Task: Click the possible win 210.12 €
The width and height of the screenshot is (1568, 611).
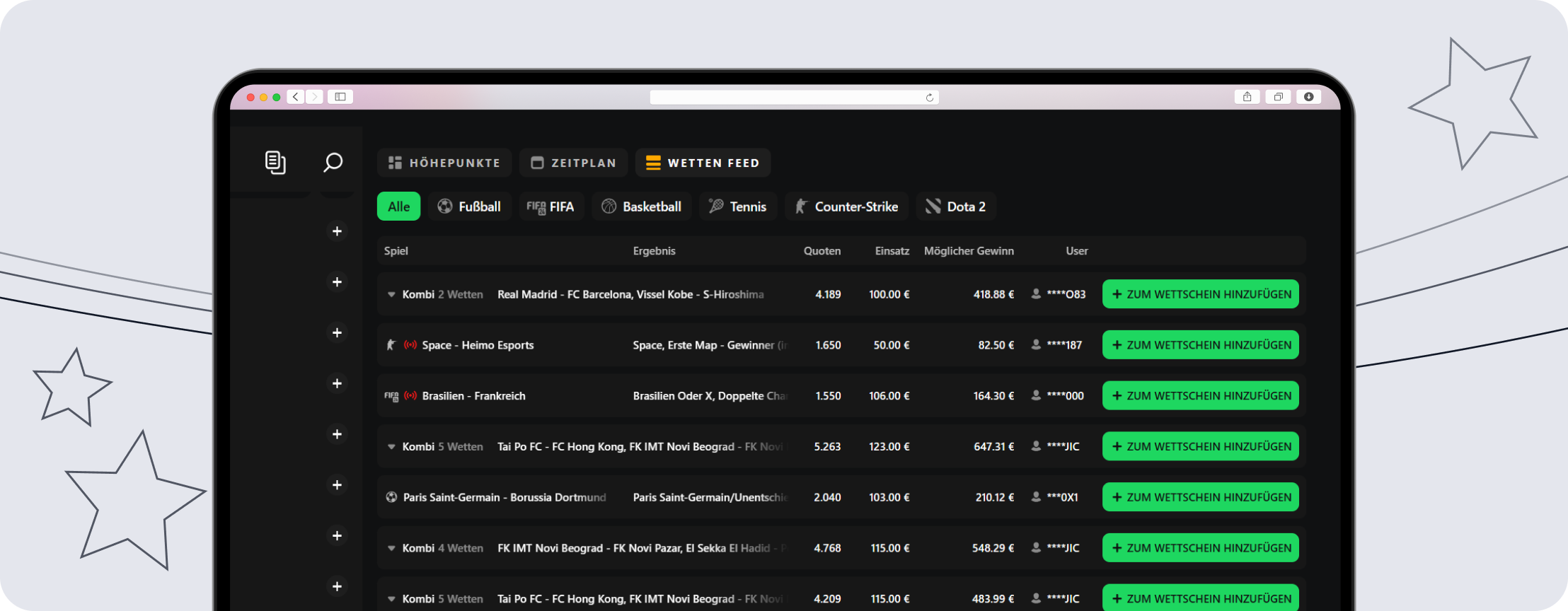Action: pos(995,497)
